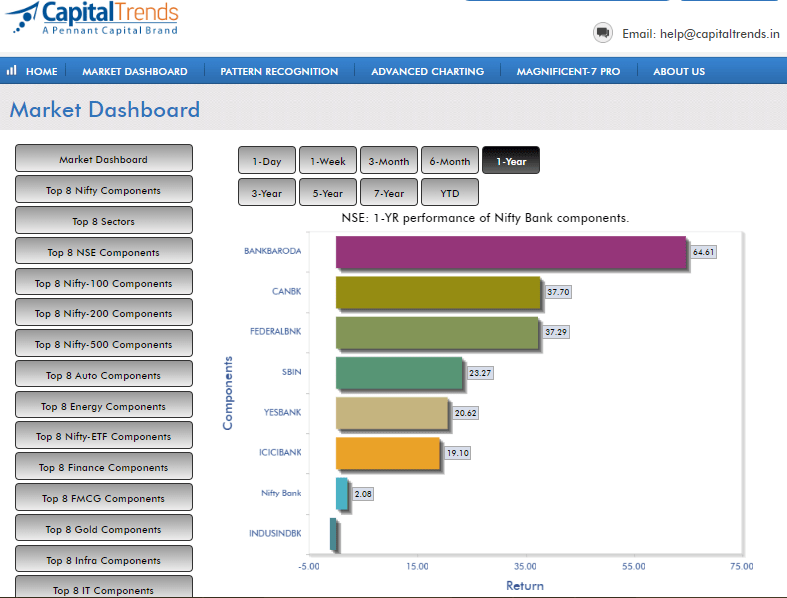Open the HOME menu item
787x598 pixels.
[x=42, y=71]
